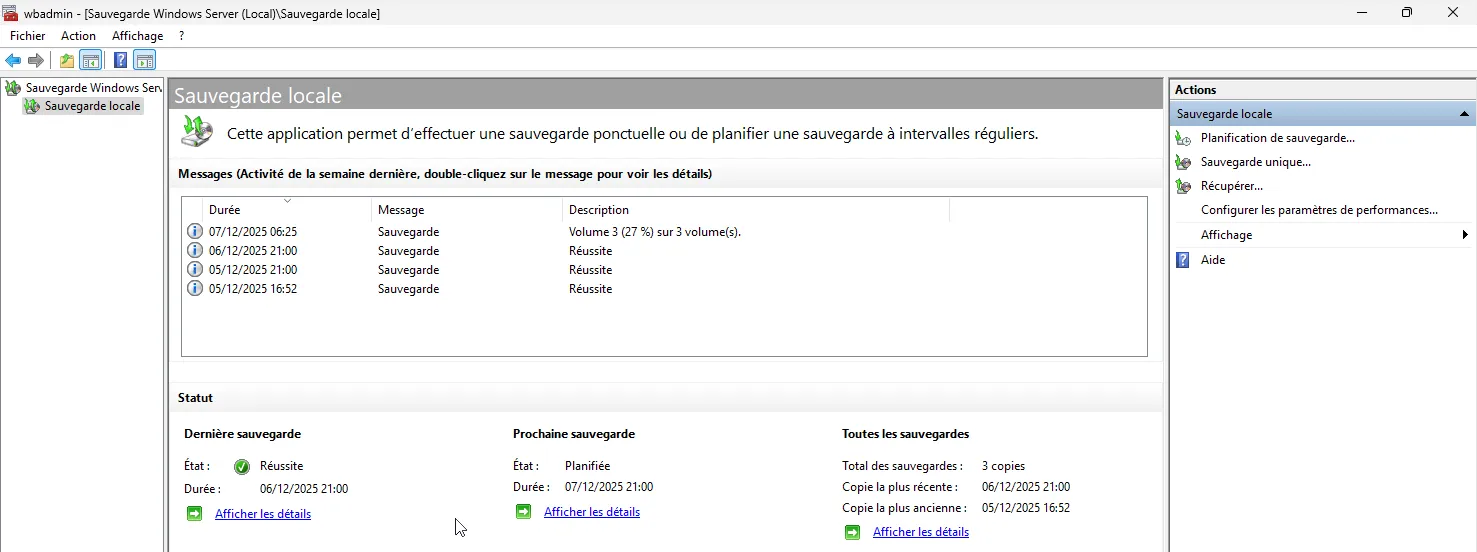
Task: Click 'Volume 3 (27 %) sur 3 volume(s).' description
Action: [x=655, y=232]
